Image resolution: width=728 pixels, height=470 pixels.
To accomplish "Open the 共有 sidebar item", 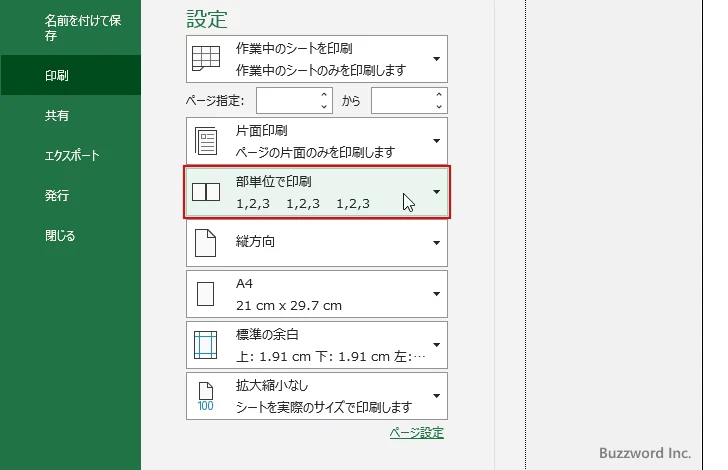I will pyautogui.click(x=57, y=115).
